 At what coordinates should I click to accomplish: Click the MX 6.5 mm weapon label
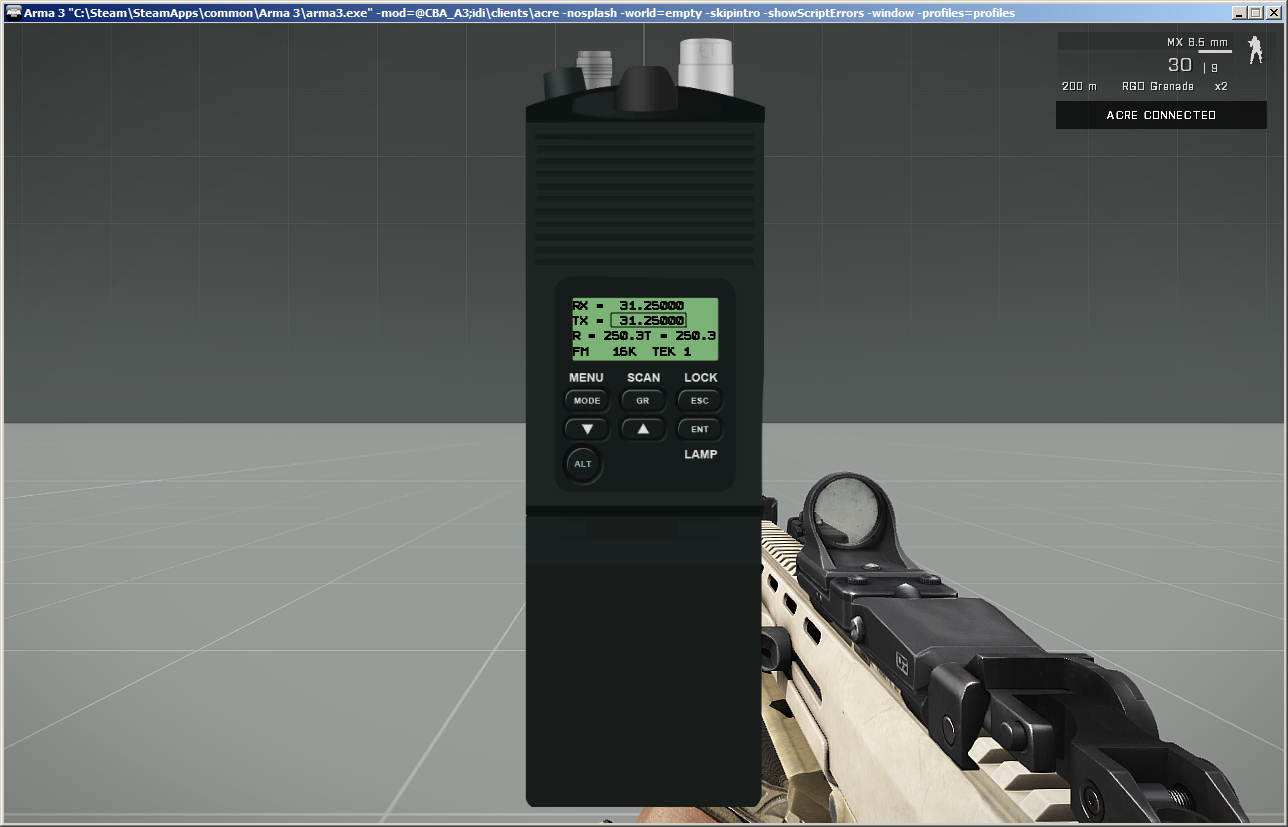point(1197,43)
